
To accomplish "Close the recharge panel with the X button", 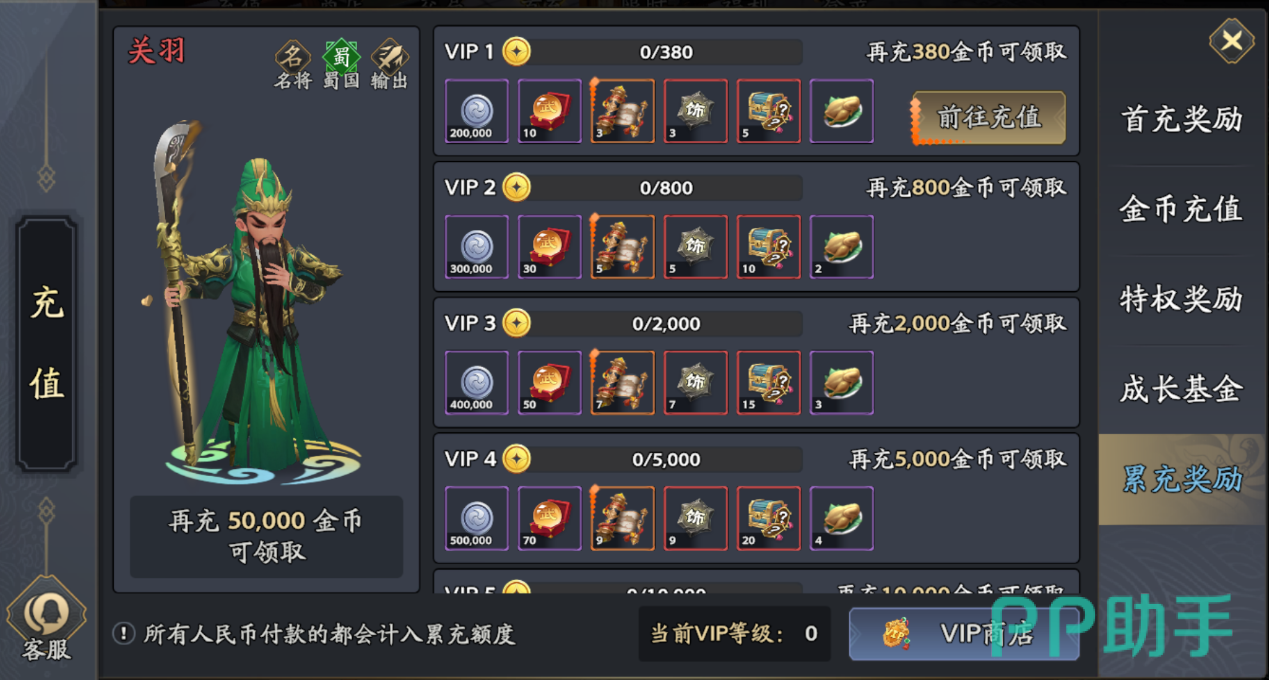I will click(x=1232, y=41).
